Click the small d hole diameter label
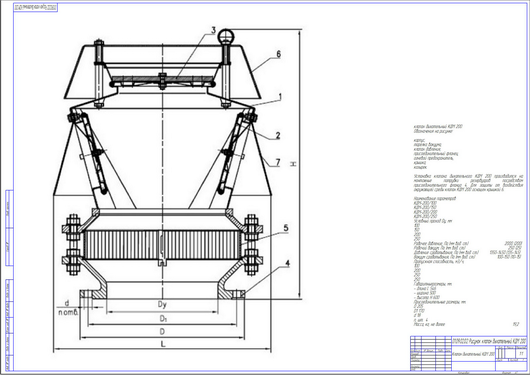This screenshot has width=530, height=375. pos(67,303)
